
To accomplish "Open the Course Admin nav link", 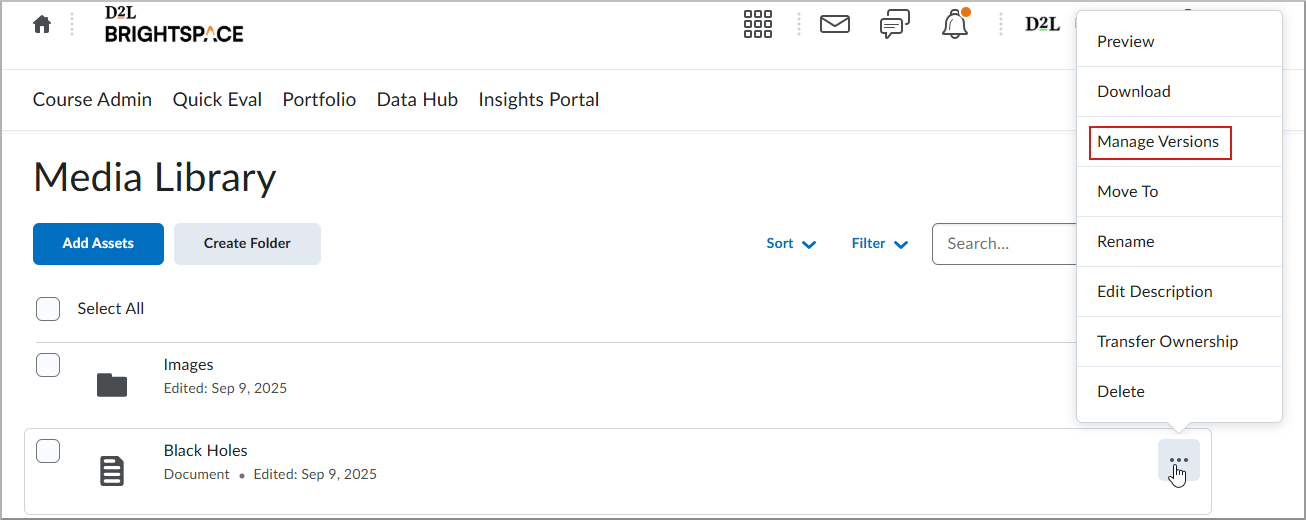I will pyautogui.click(x=92, y=99).
